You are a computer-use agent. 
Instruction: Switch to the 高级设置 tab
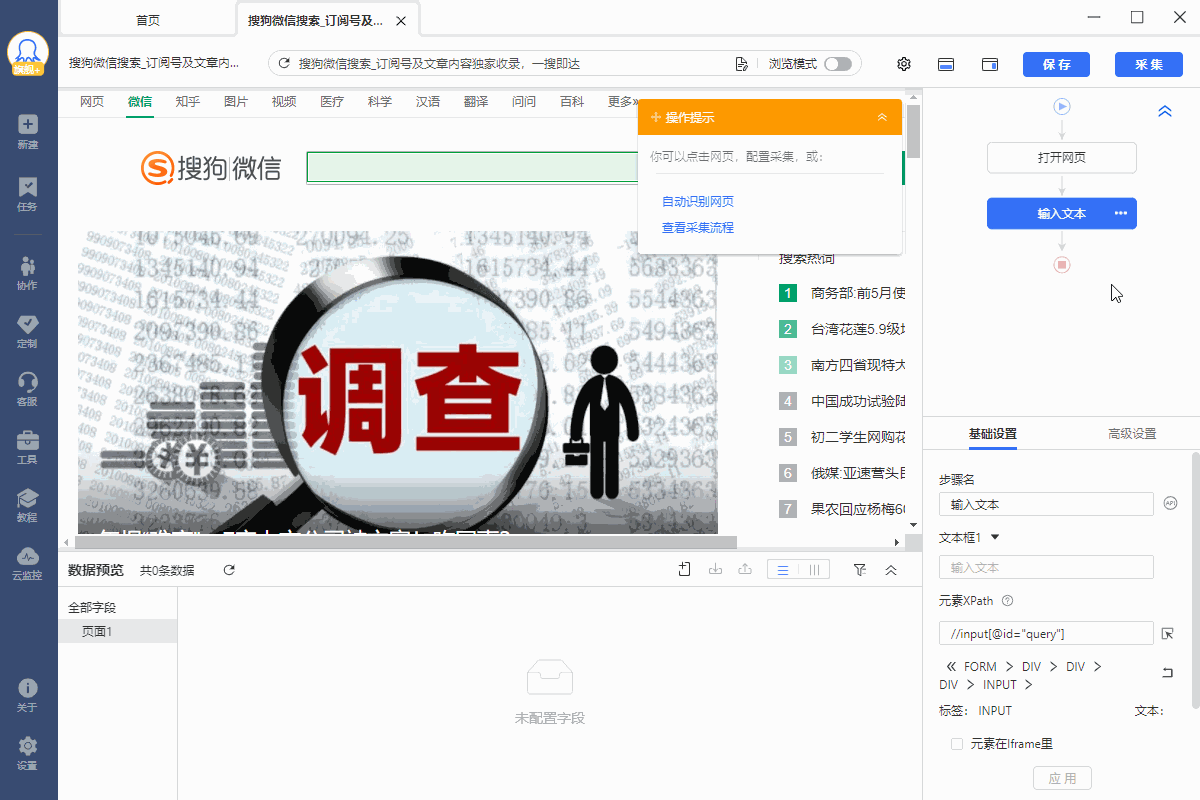point(1132,434)
